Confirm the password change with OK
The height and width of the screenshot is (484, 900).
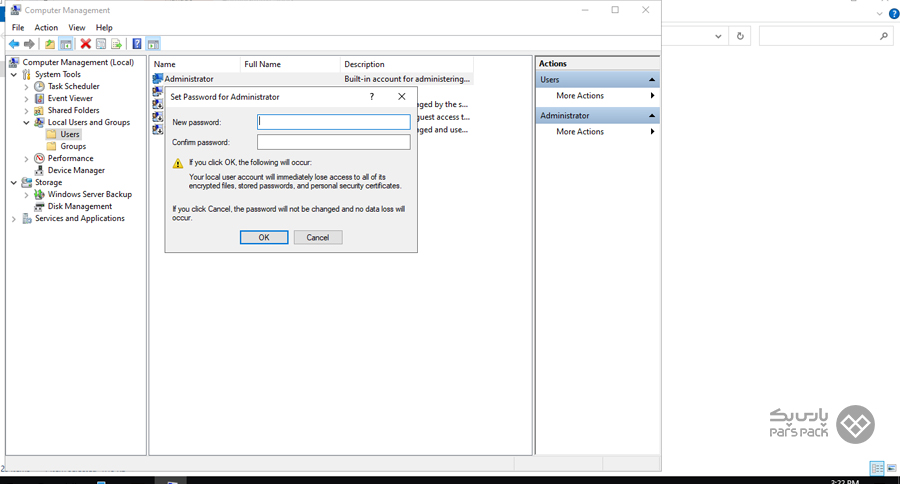click(x=264, y=237)
